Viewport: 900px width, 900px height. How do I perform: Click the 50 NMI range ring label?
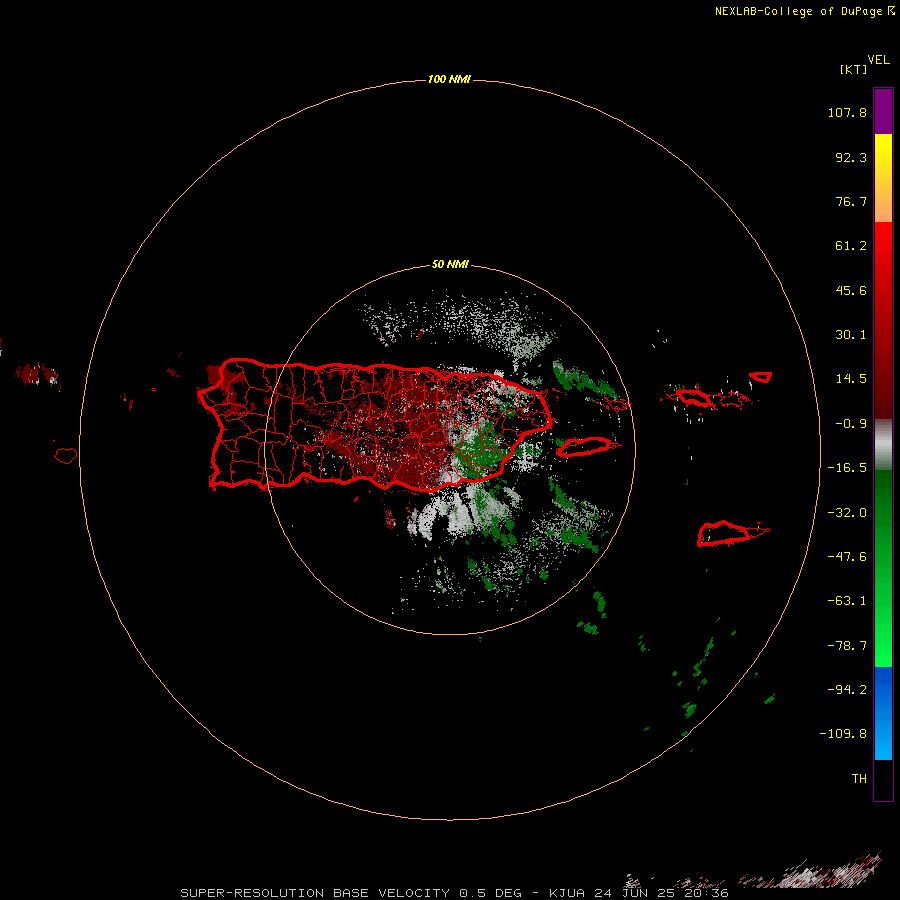[450, 265]
